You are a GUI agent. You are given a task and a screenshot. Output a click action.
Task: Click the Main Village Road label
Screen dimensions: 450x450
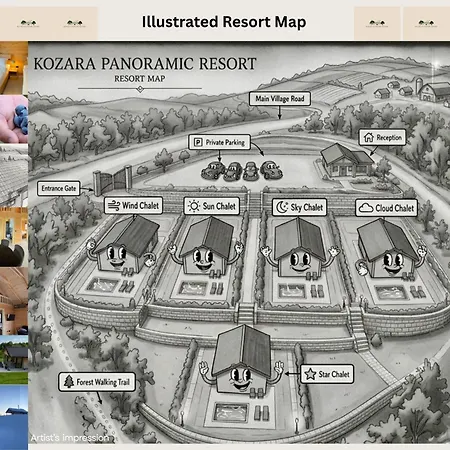(x=280, y=99)
